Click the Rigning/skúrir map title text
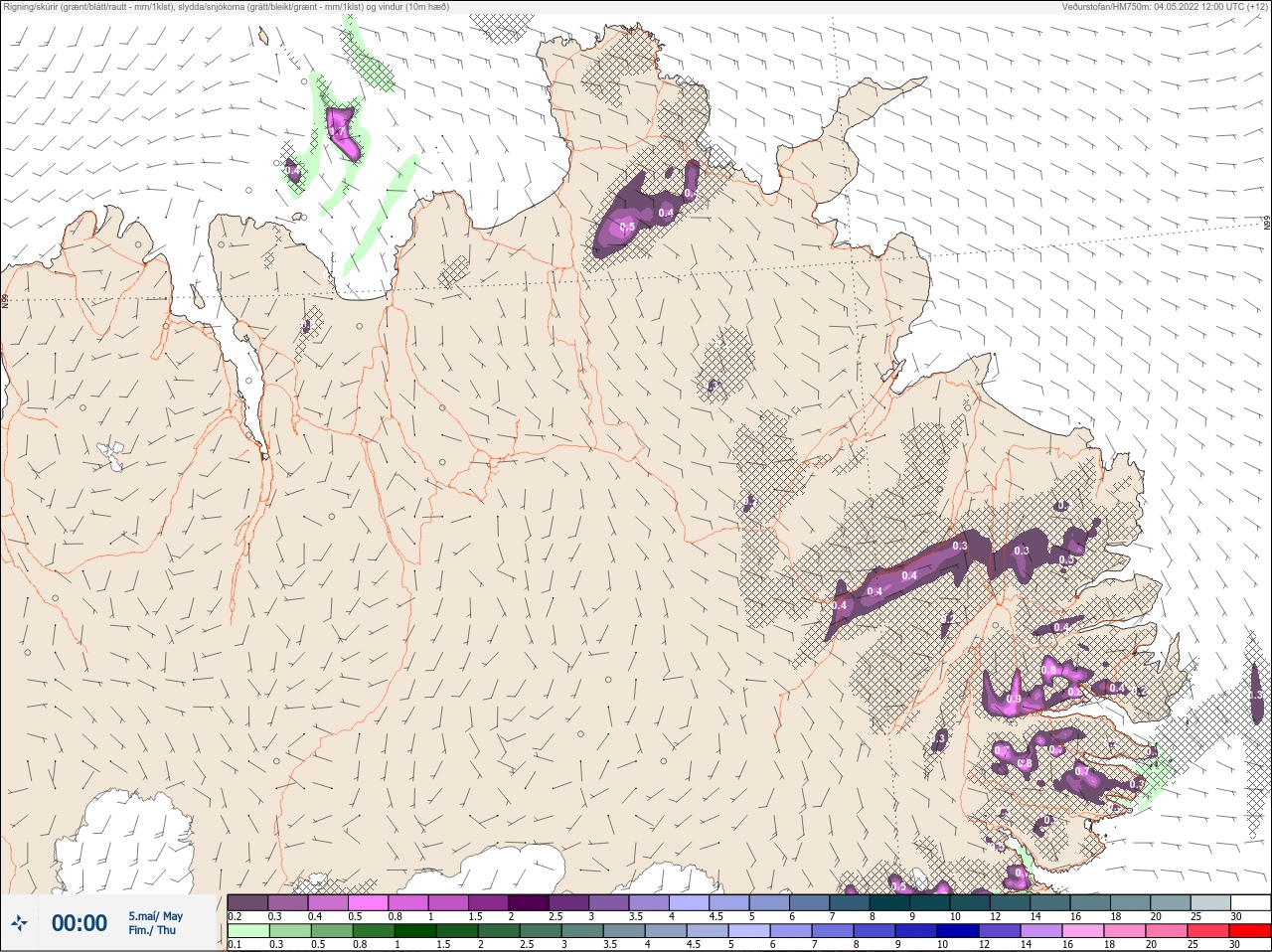 click(x=227, y=7)
